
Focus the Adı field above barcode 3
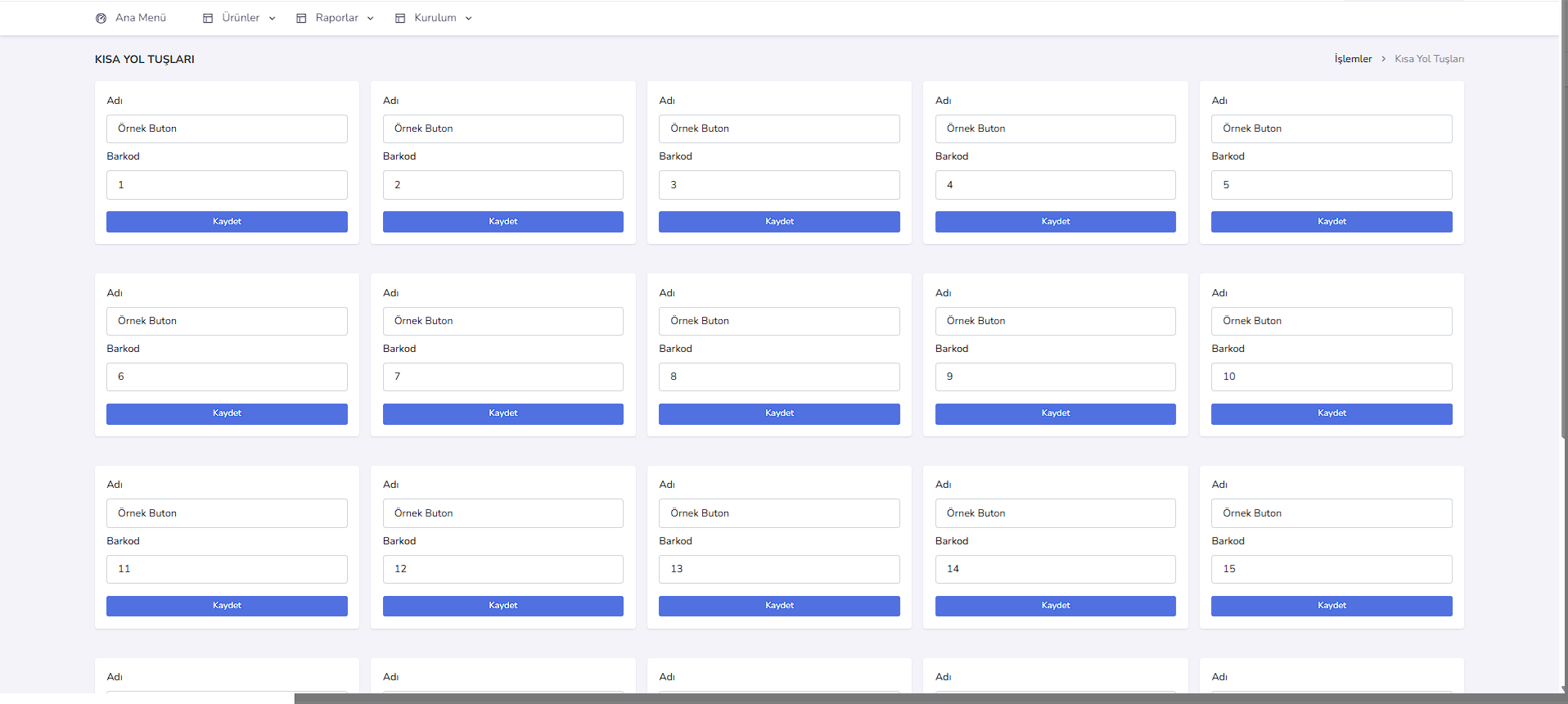click(778, 129)
